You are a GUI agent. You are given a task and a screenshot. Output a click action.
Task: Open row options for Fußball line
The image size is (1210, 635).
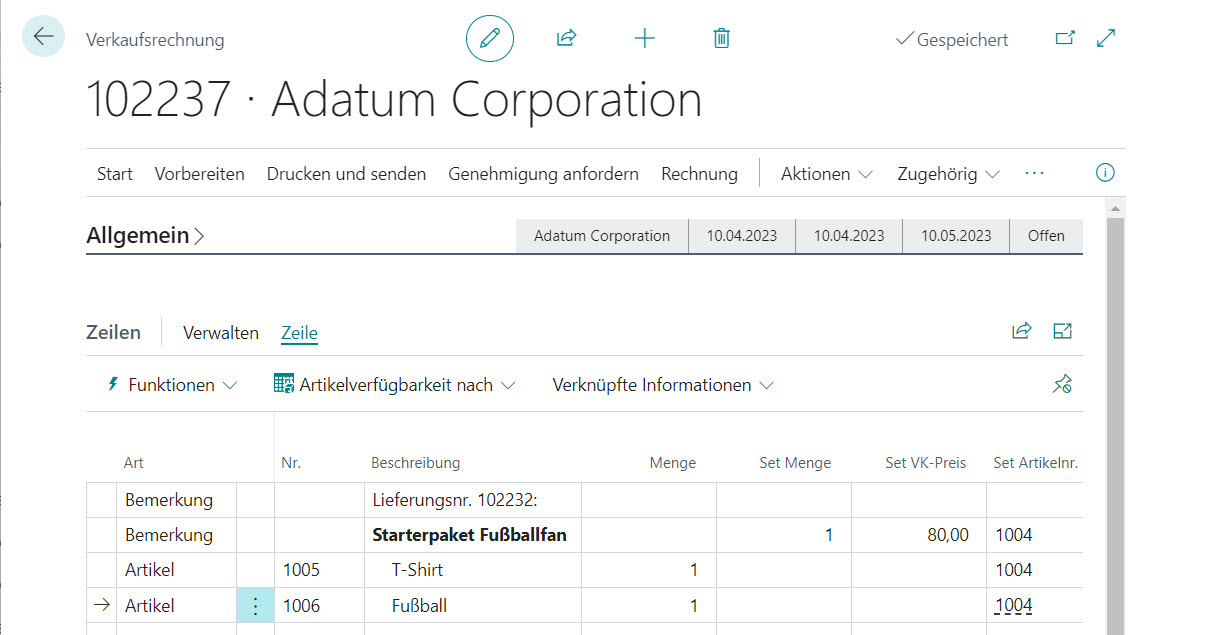click(x=255, y=606)
